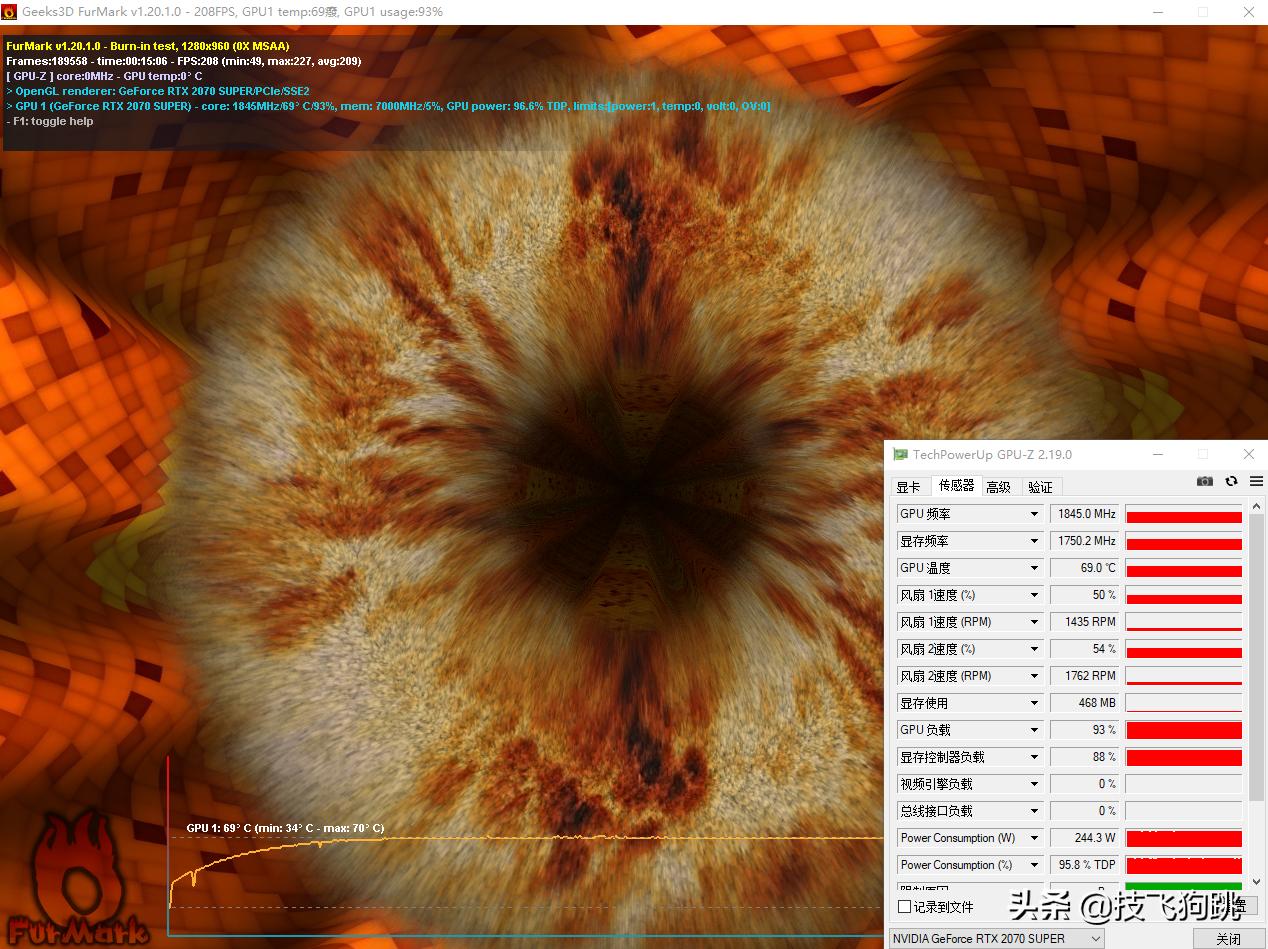Click the refresh sensors icon in GPU-Z

click(x=1231, y=481)
